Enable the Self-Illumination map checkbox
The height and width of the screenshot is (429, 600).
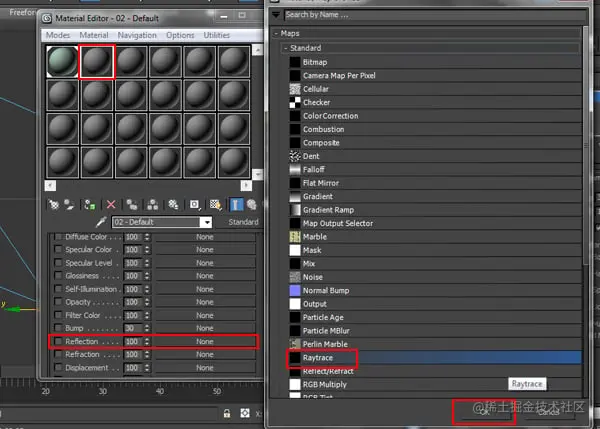pyautogui.click(x=58, y=289)
